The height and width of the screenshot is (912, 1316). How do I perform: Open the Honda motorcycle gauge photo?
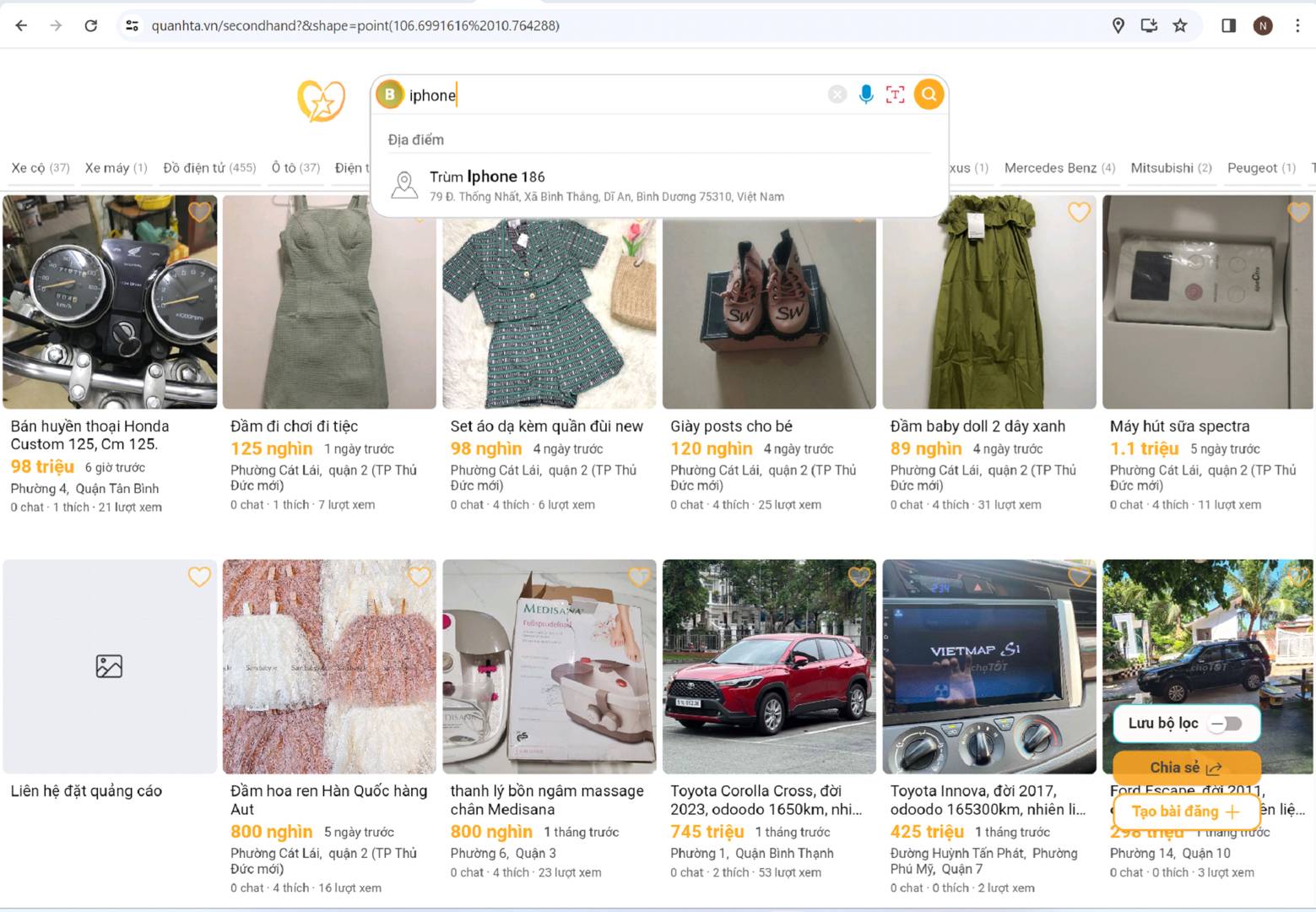(110, 302)
